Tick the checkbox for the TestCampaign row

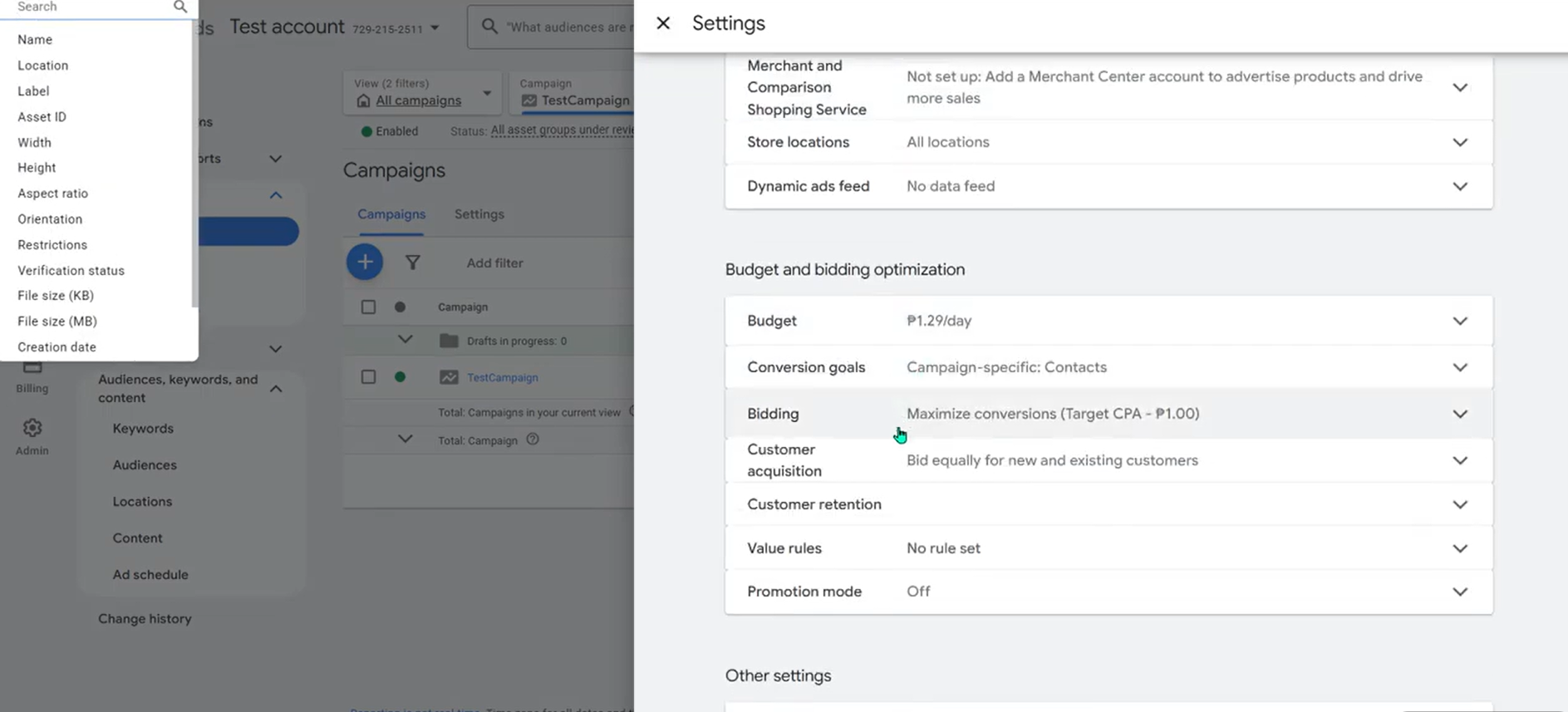(x=368, y=377)
